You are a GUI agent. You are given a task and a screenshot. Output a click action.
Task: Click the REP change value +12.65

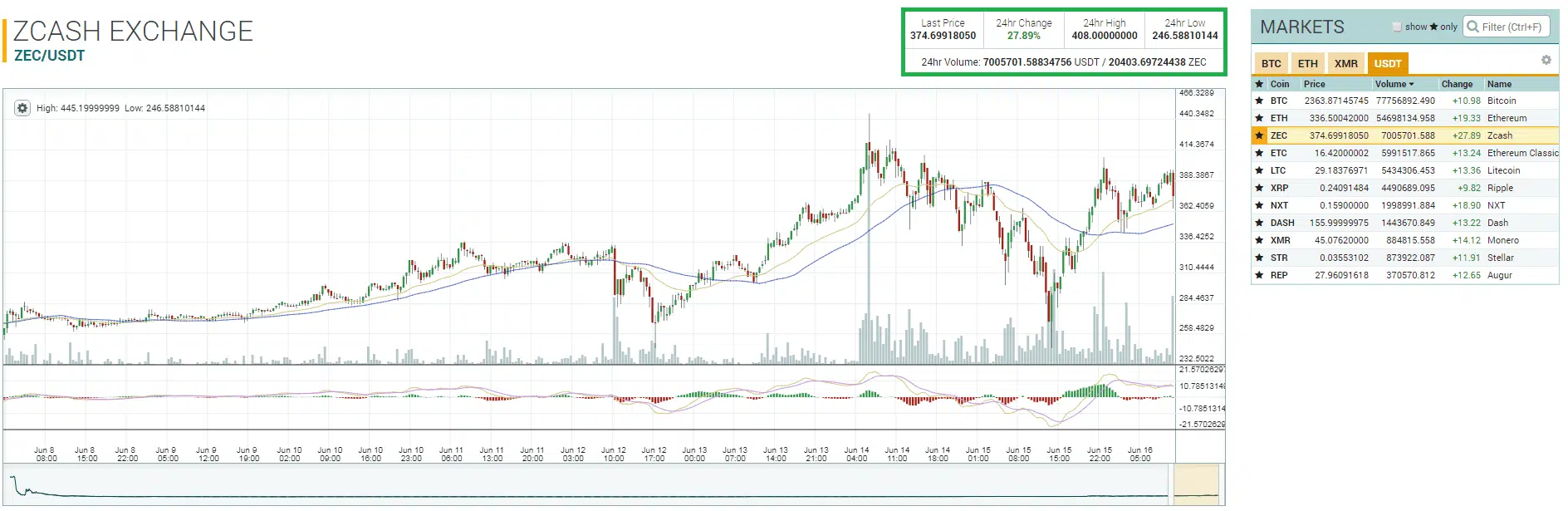(1466, 275)
